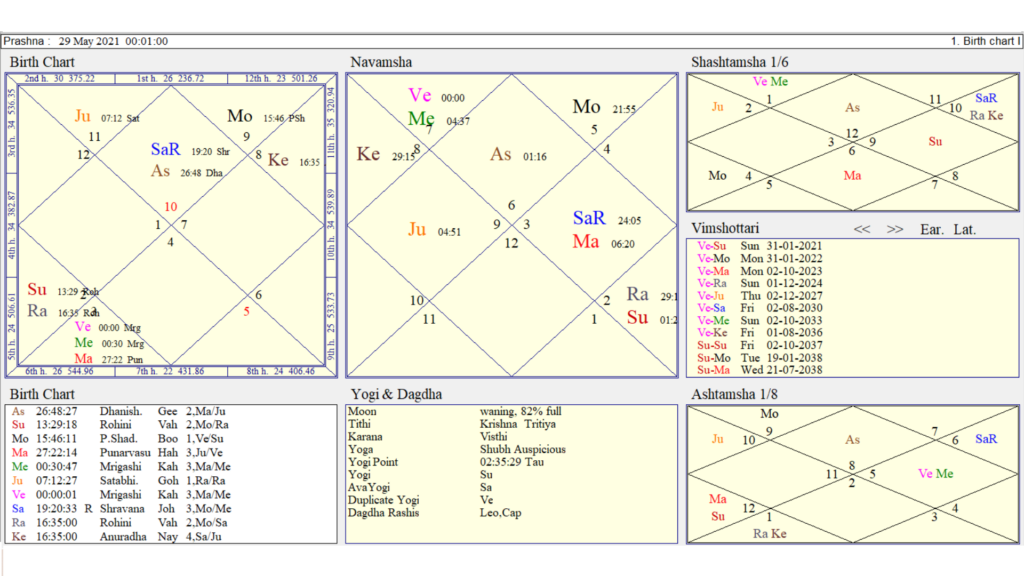
Task: Go to previous Vimshottari period with <<
Action: pyautogui.click(x=862, y=229)
